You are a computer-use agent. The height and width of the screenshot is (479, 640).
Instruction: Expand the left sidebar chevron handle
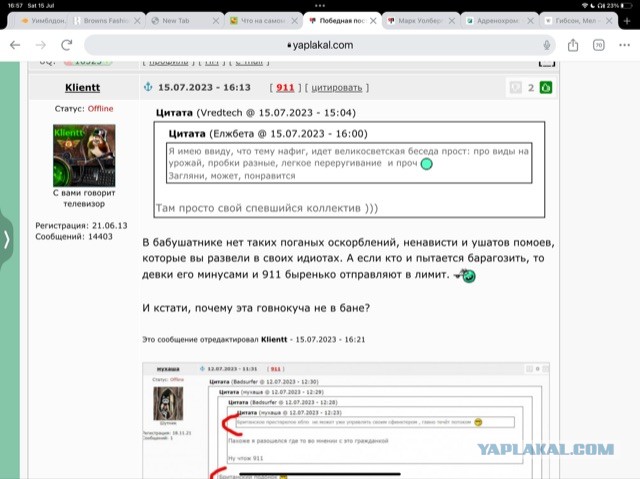pyautogui.click(x=6, y=239)
